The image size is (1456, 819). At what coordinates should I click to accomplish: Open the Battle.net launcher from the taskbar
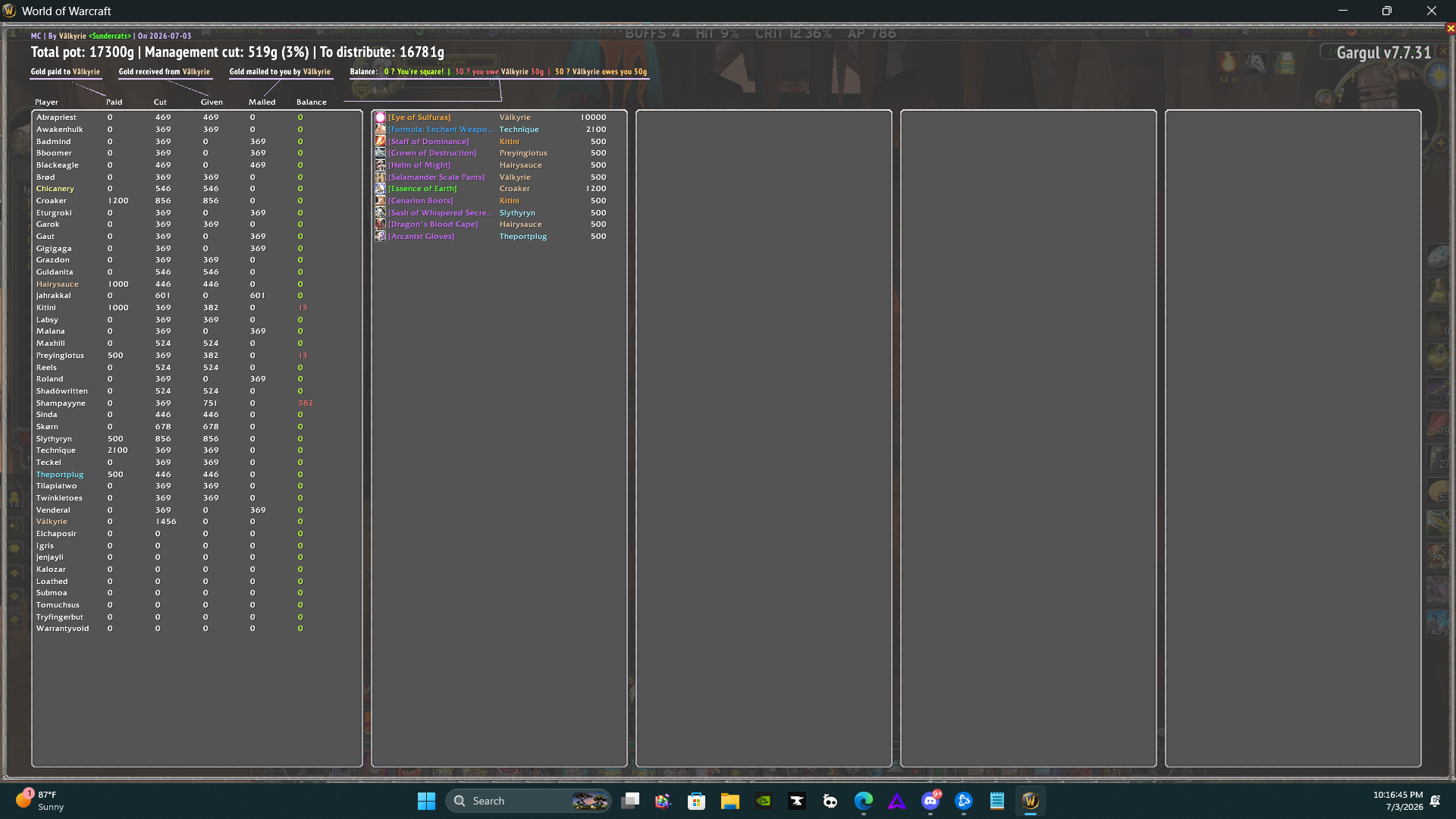[x=964, y=801]
